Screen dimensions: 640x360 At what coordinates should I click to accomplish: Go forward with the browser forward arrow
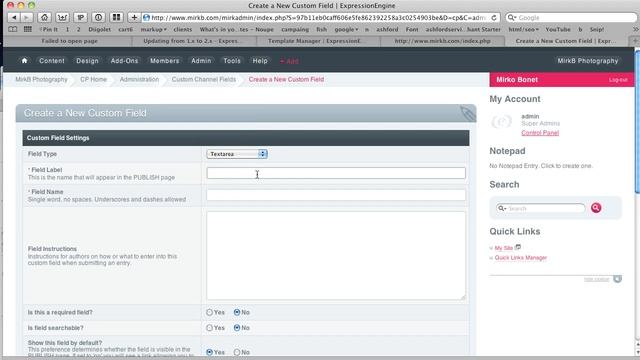click(26, 18)
